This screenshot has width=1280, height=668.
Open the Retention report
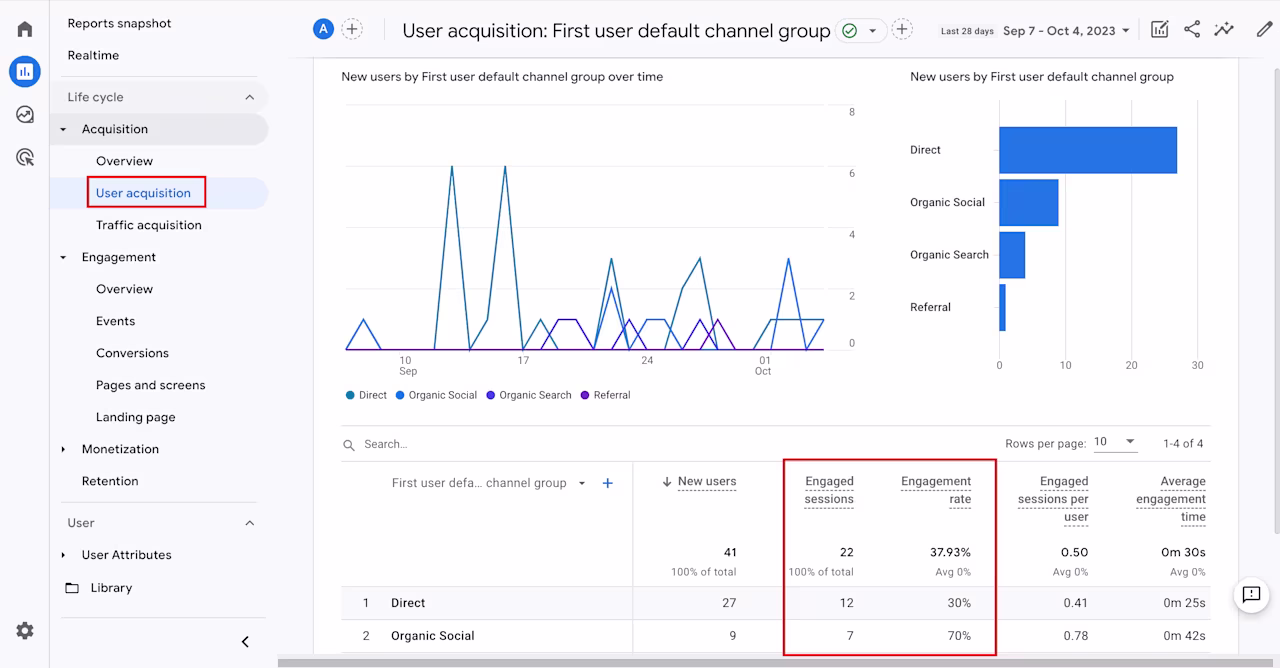tap(110, 481)
